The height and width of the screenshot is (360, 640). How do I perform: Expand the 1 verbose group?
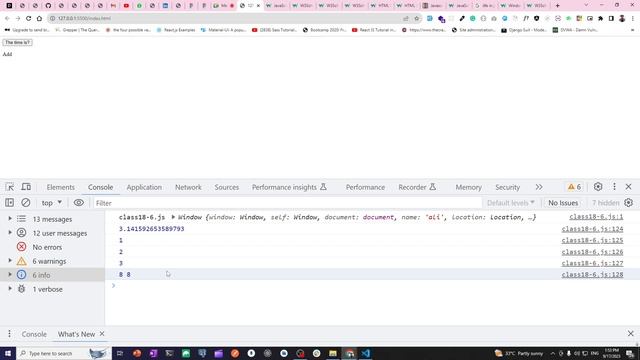point(10,289)
